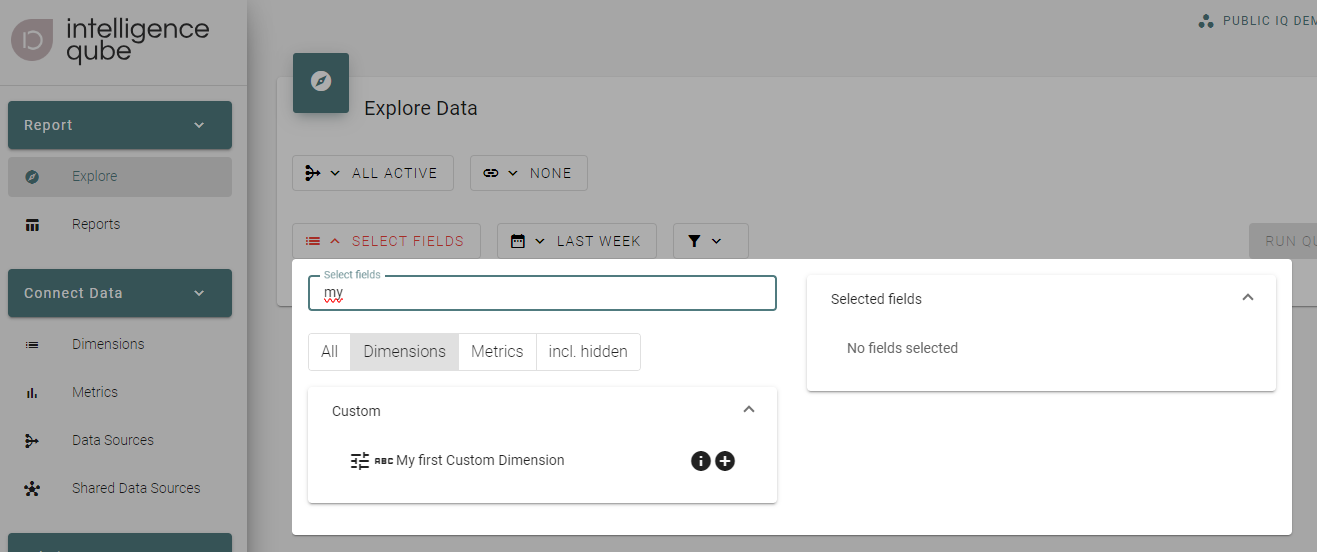Click the compass Explore Data header icon

click(321, 82)
